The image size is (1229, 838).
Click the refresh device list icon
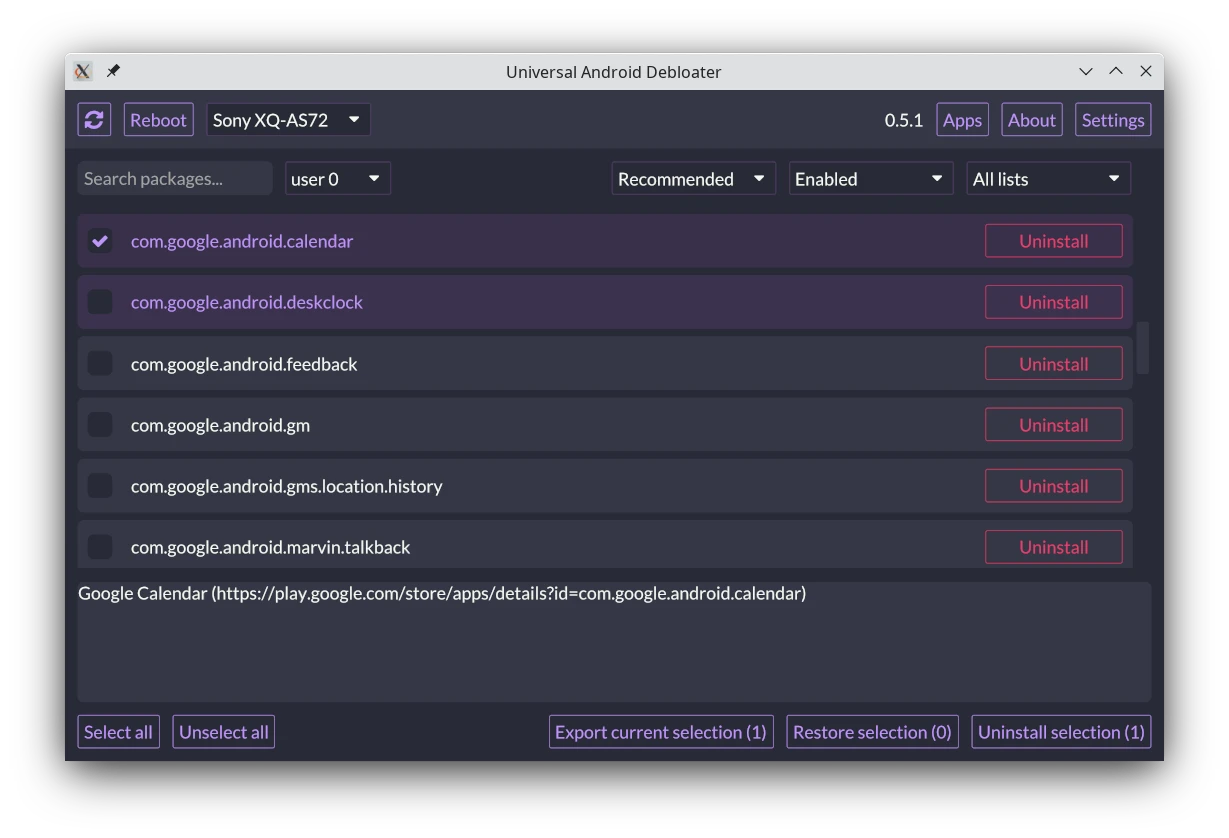(94, 120)
